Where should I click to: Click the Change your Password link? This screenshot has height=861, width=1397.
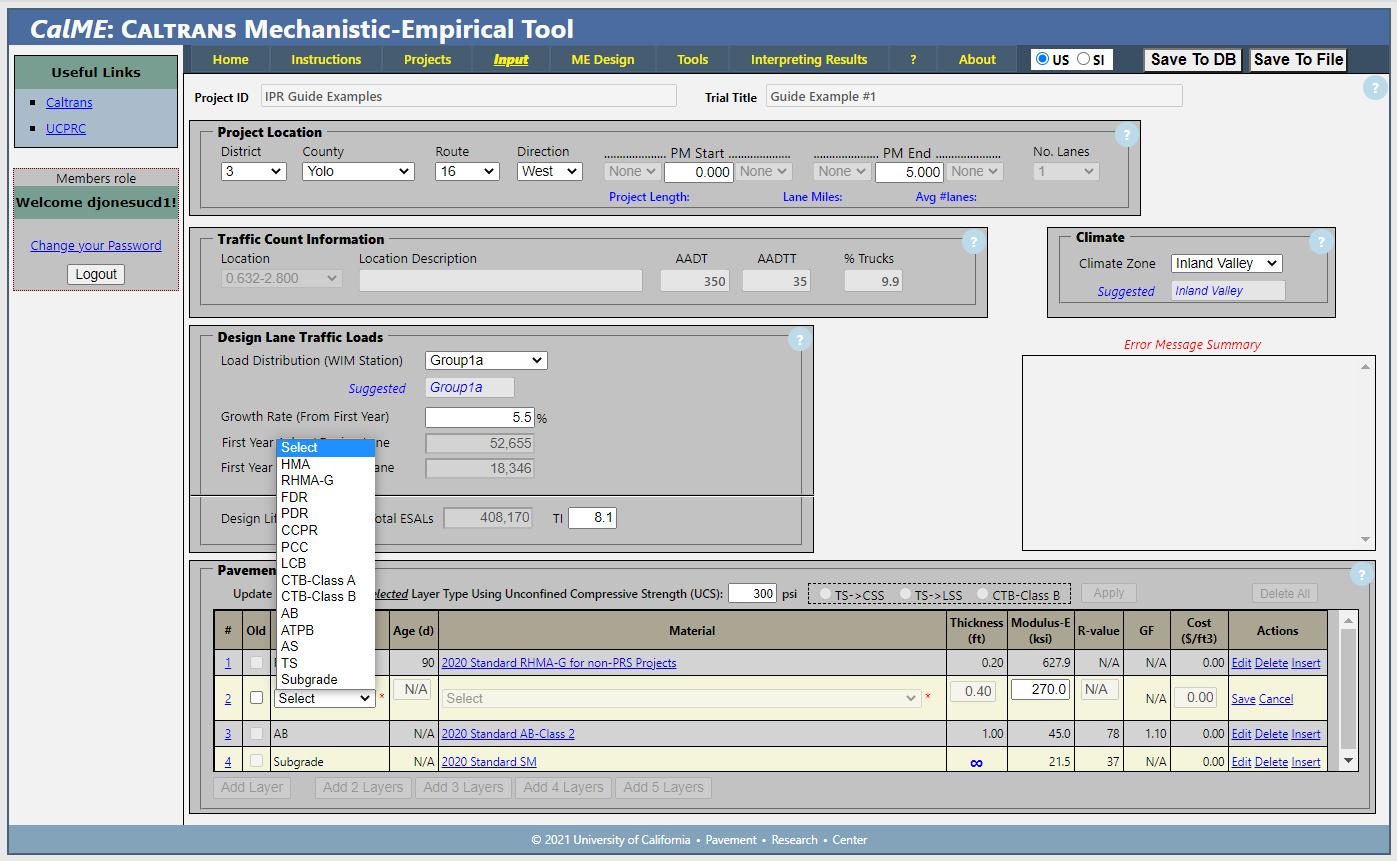click(x=96, y=245)
